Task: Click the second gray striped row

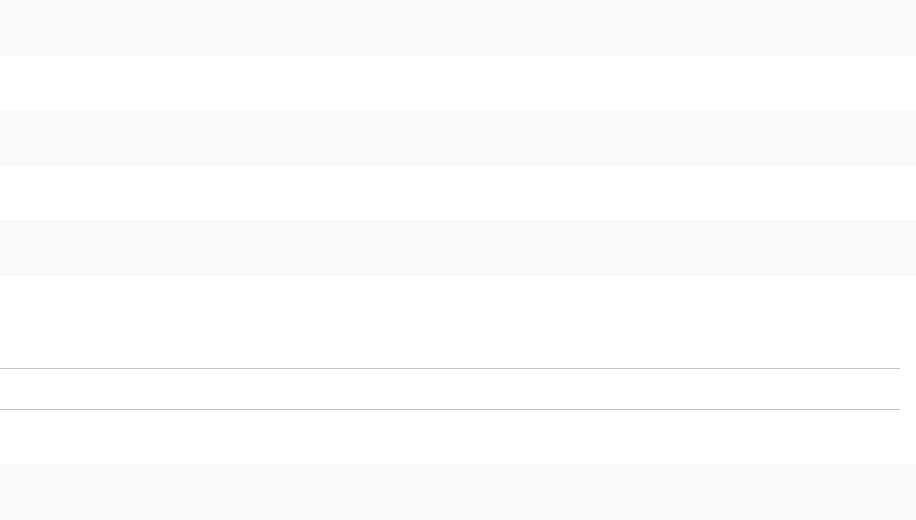Action: click(458, 138)
